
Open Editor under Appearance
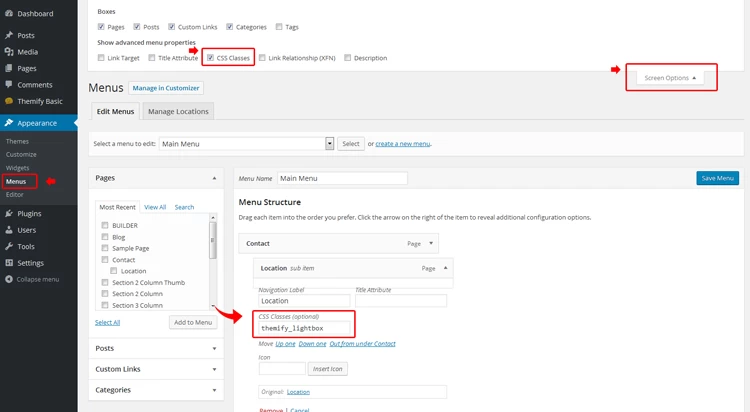pyautogui.click(x=14, y=195)
